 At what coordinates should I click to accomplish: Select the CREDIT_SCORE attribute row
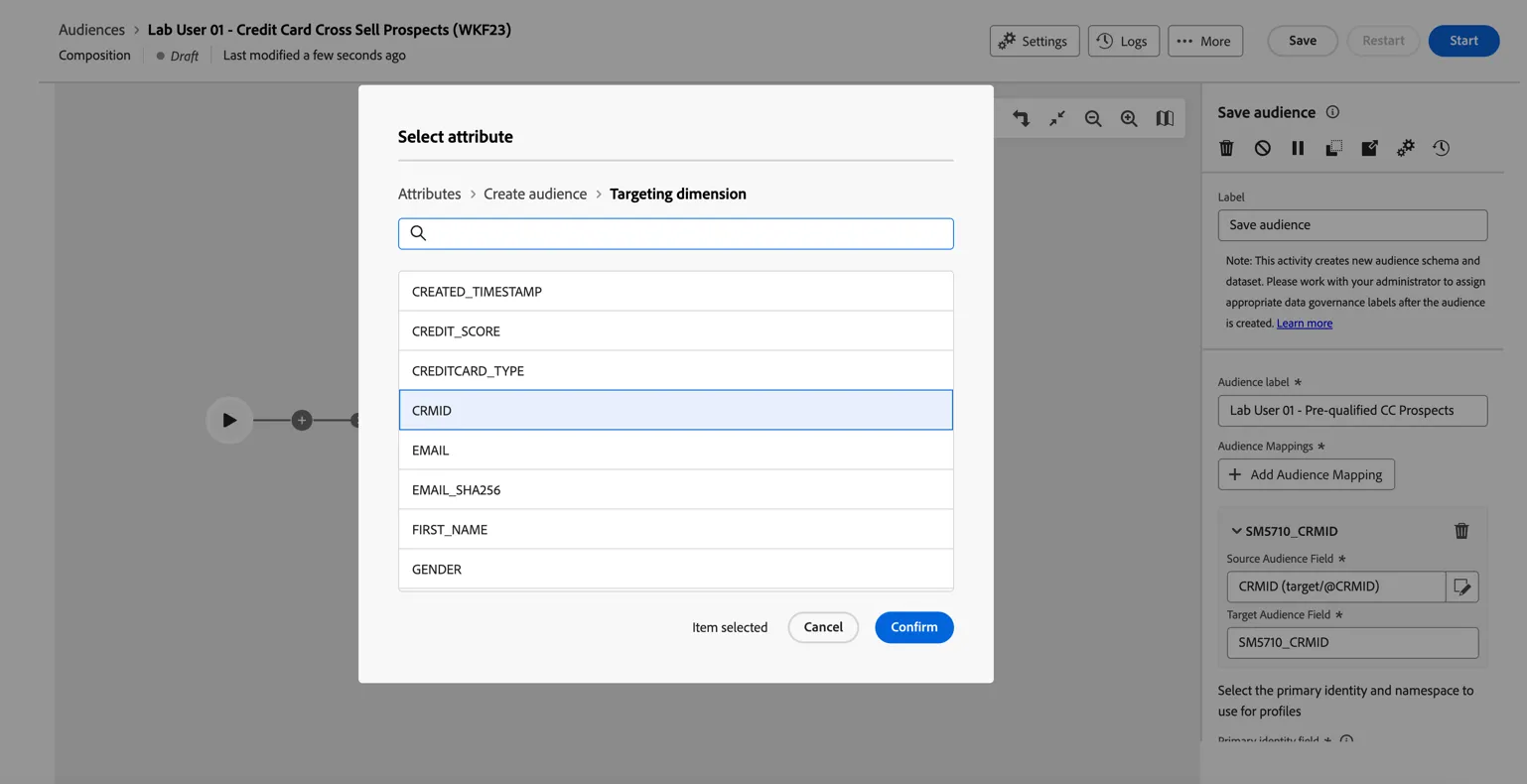point(675,331)
